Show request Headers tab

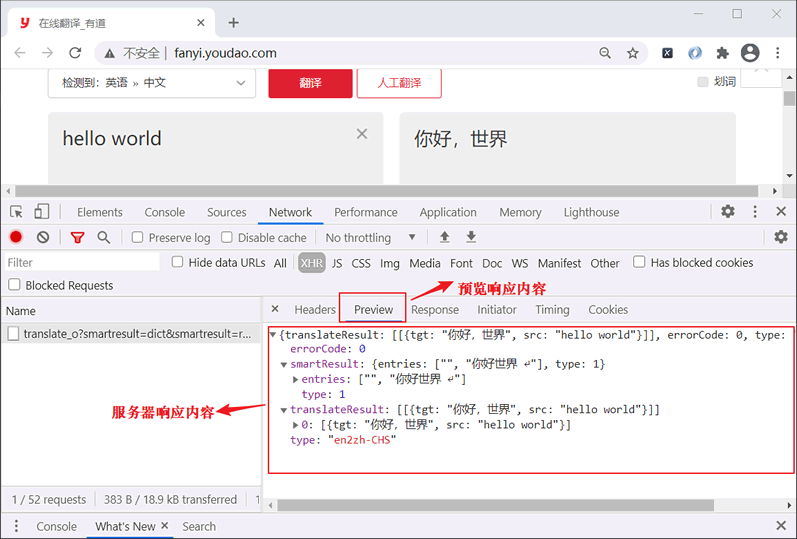315,310
